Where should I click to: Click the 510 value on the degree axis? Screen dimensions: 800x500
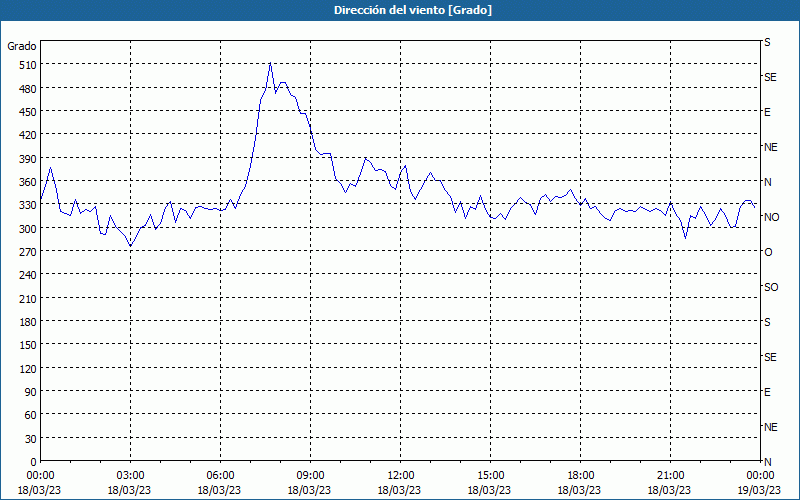pyautogui.click(x=28, y=65)
